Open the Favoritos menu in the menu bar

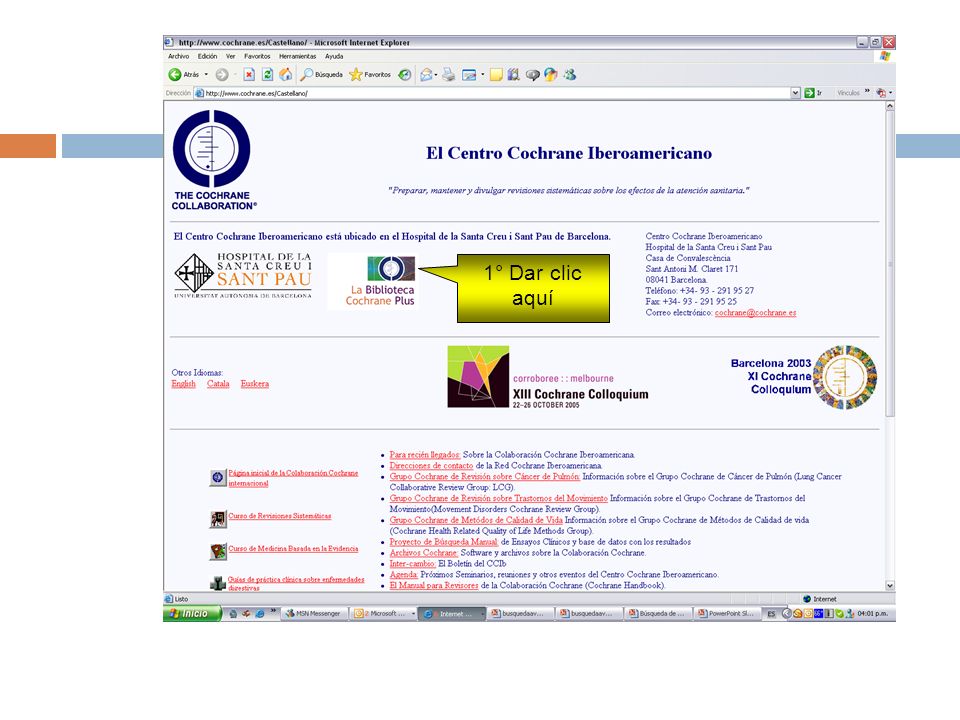tap(257, 56)
